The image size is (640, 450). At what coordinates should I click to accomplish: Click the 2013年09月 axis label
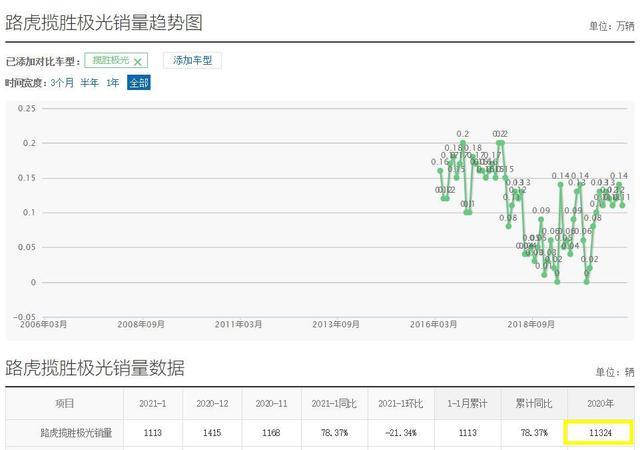point(336,324)
